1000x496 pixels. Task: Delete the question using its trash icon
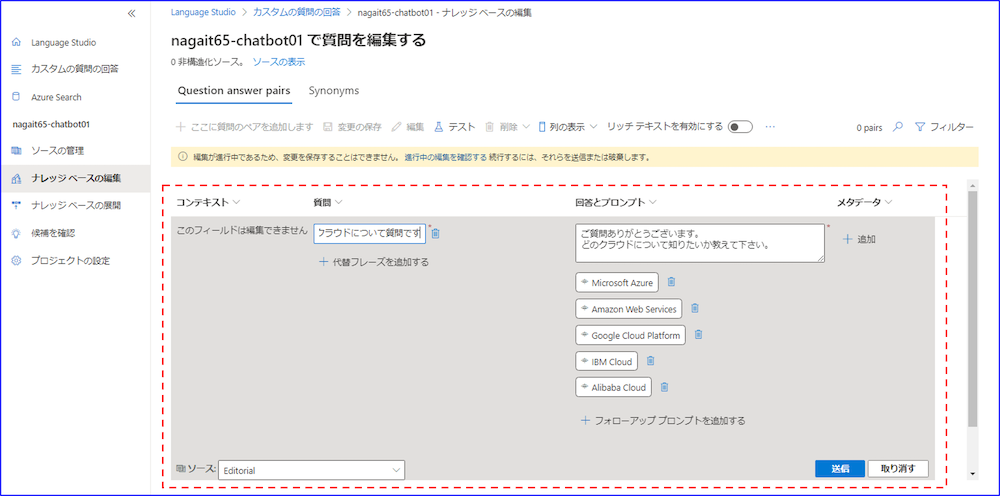click(x=436, y=234)
